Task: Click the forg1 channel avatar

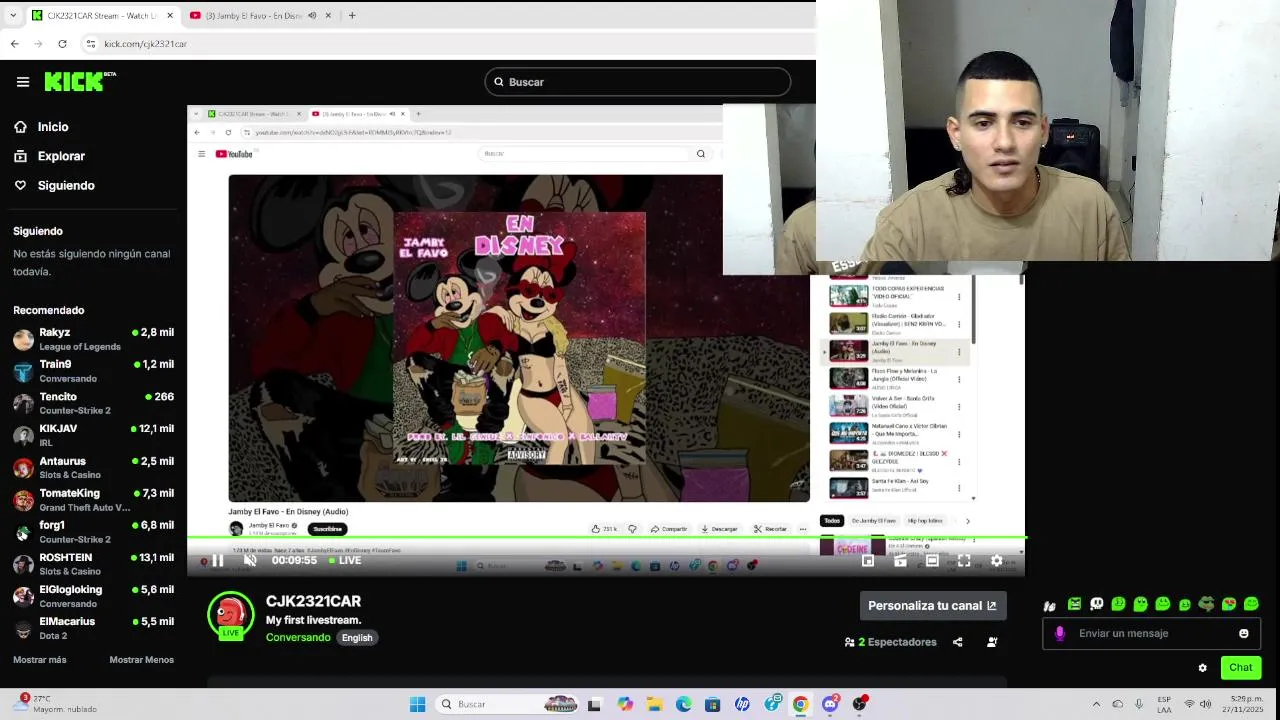Action: click(x=23, y=532)
